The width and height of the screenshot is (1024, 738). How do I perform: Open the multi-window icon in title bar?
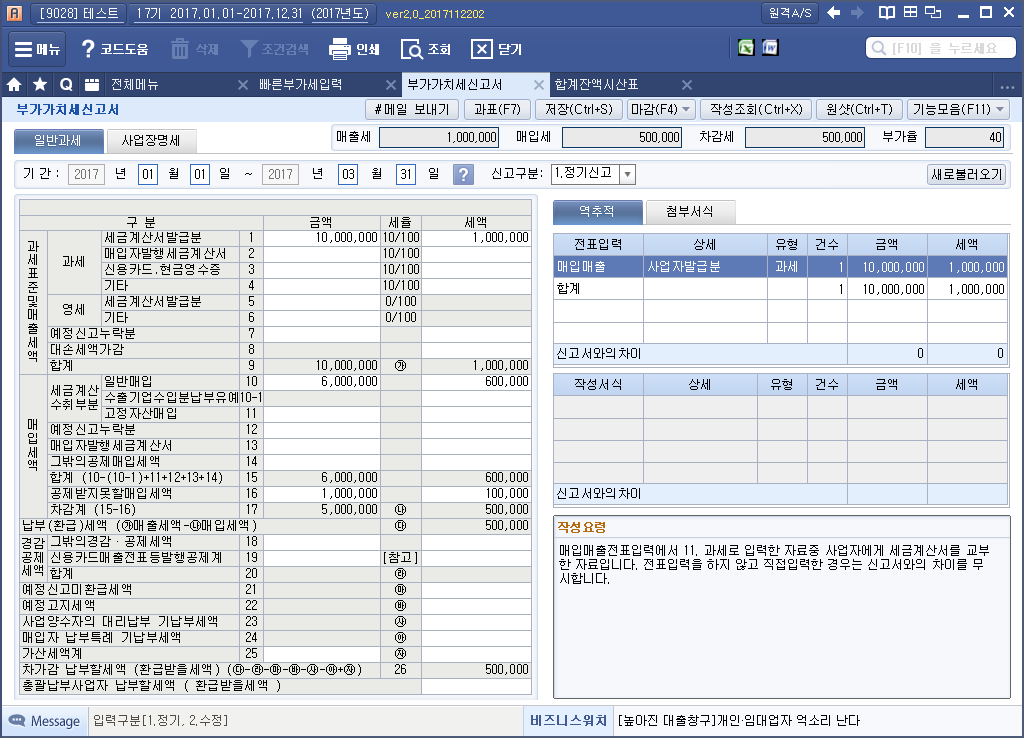pos(934,12)
